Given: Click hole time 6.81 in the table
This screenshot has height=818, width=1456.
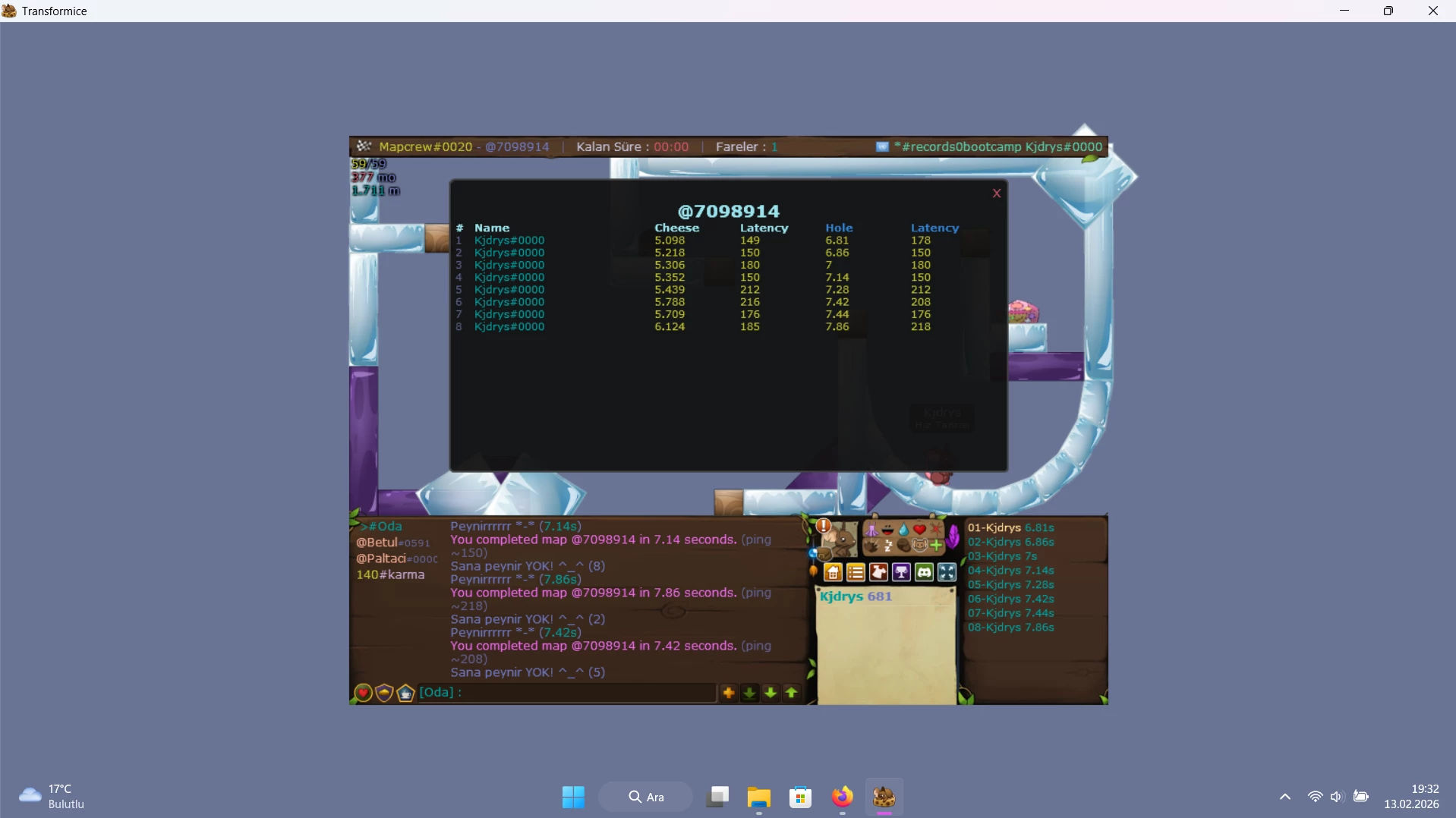Looking at the screenshot, I should coord(837,241).
